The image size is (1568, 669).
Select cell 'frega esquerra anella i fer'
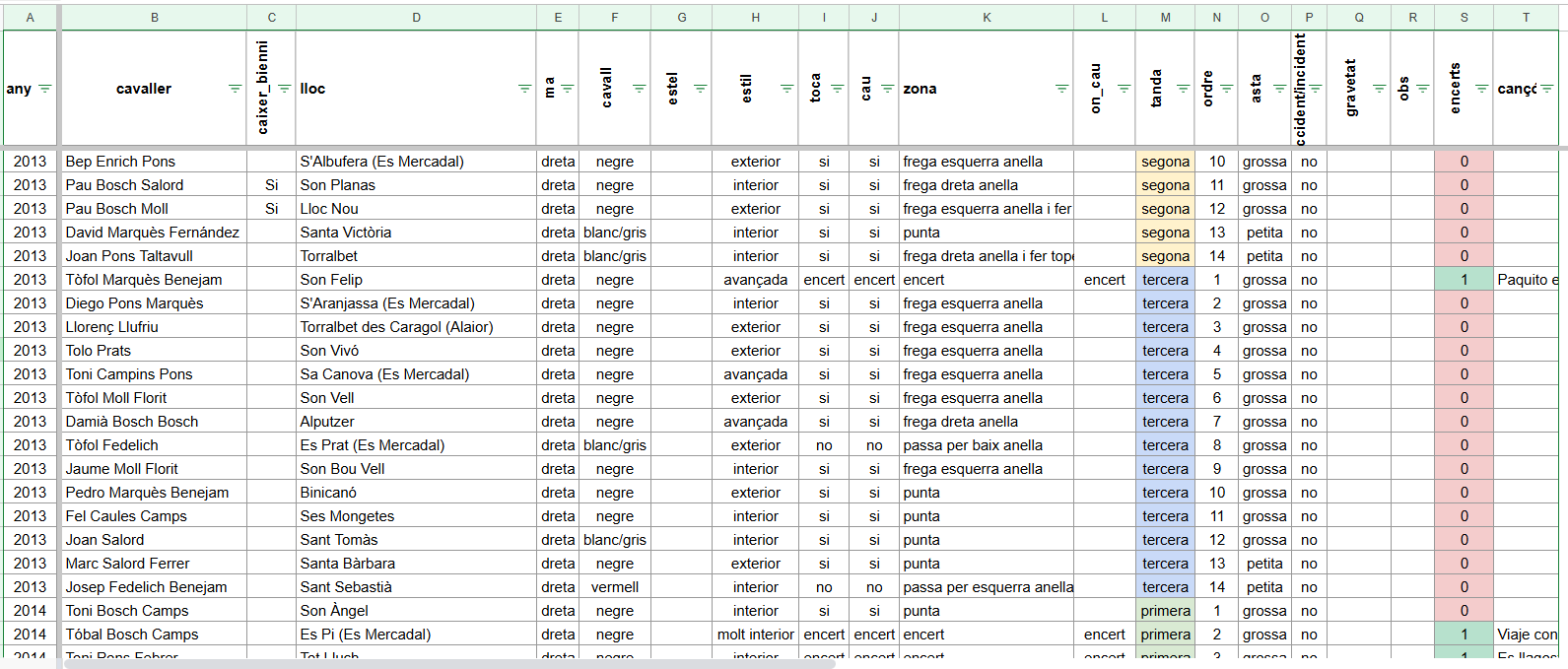coord(987,209)
